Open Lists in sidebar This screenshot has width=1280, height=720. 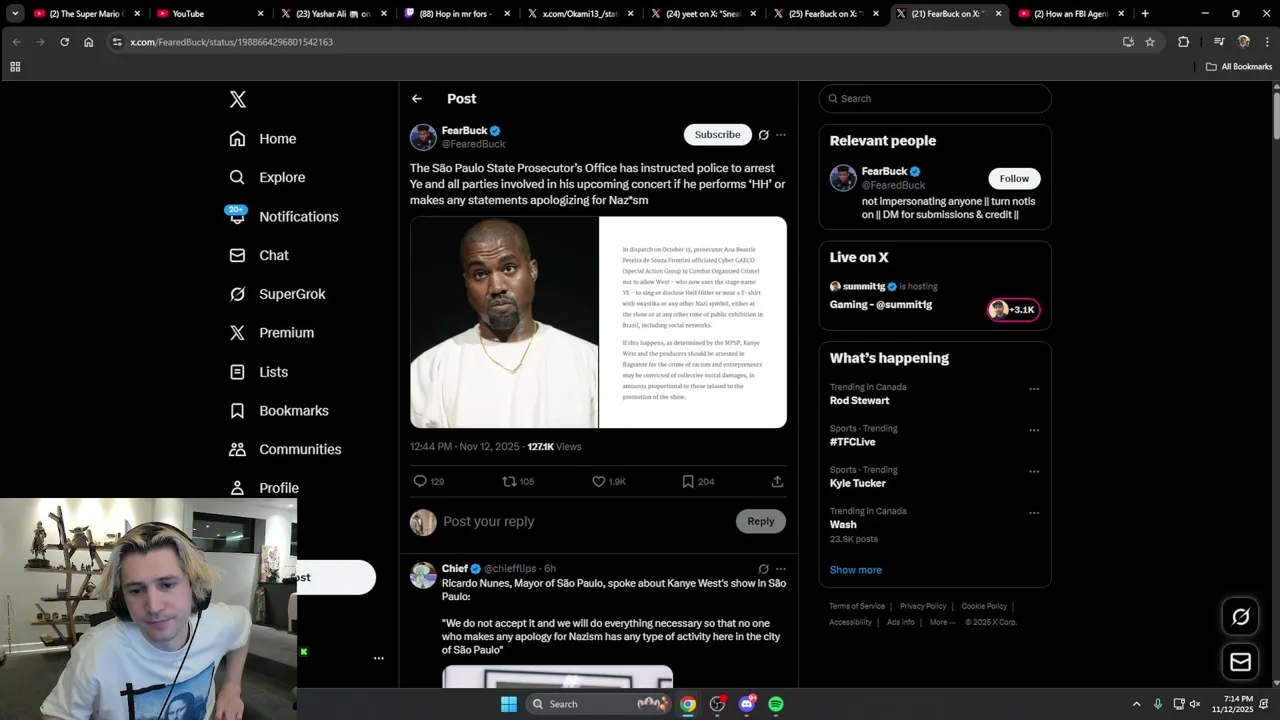(x=259, y=372)
